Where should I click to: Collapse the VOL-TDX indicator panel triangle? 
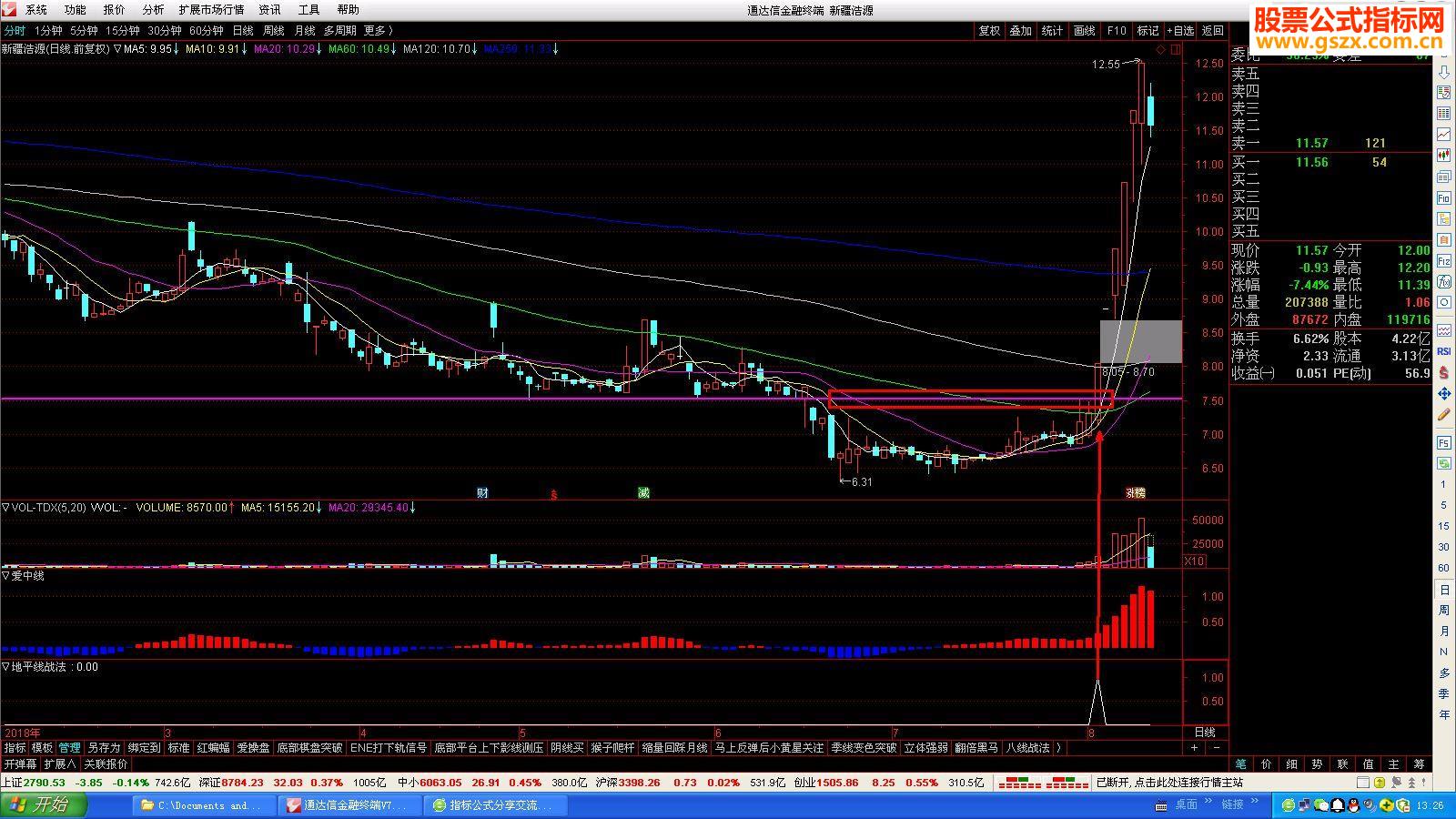[x=5, y=508]
